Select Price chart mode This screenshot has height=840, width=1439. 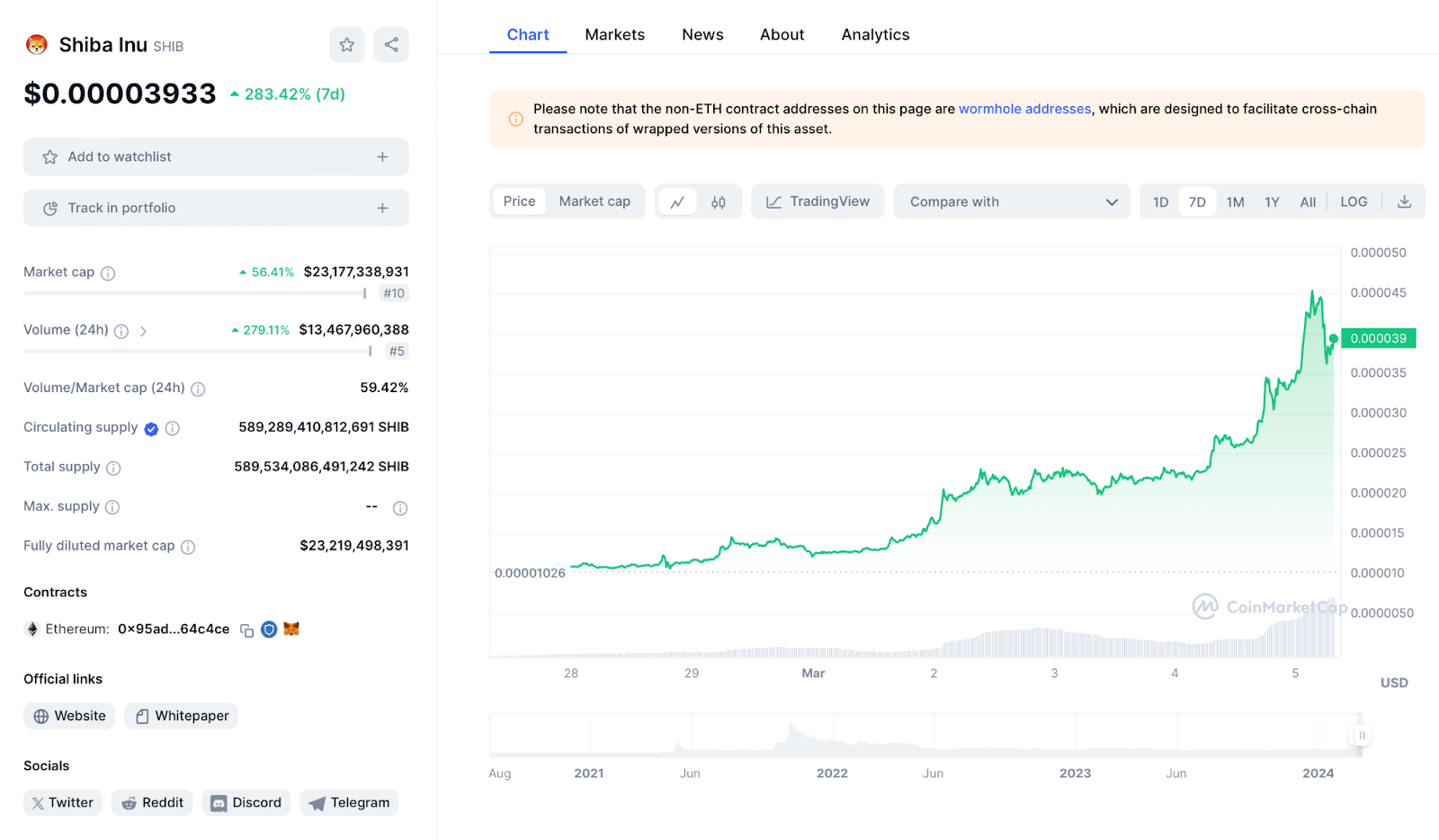[519, 201]
